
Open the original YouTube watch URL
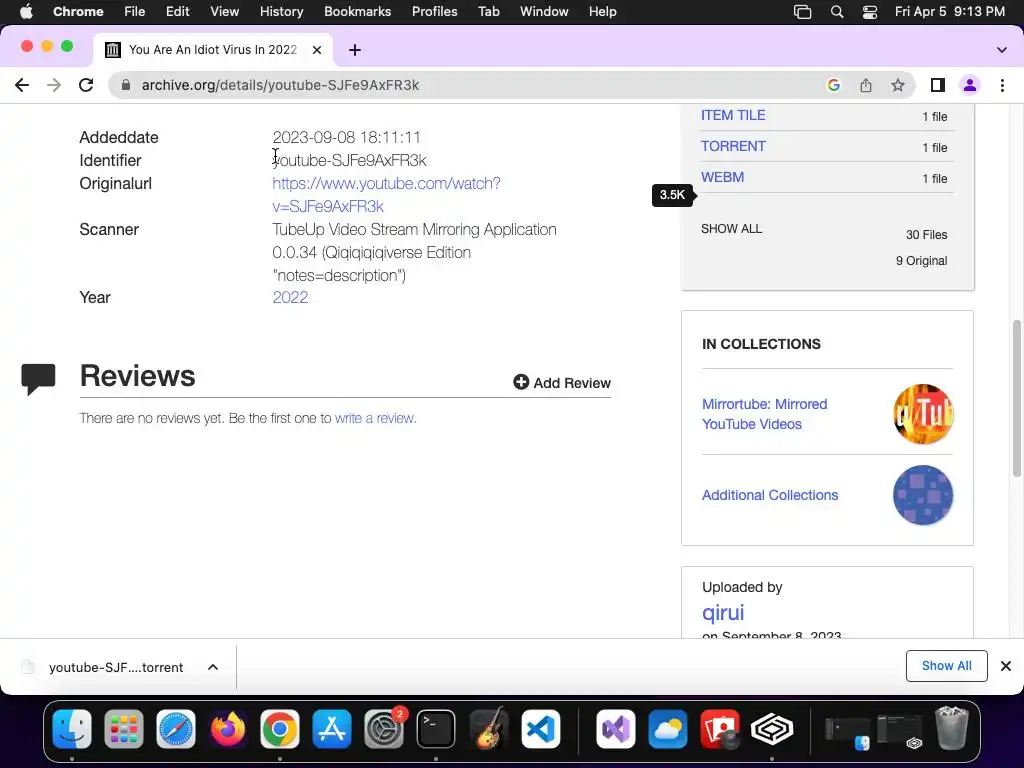386,195
